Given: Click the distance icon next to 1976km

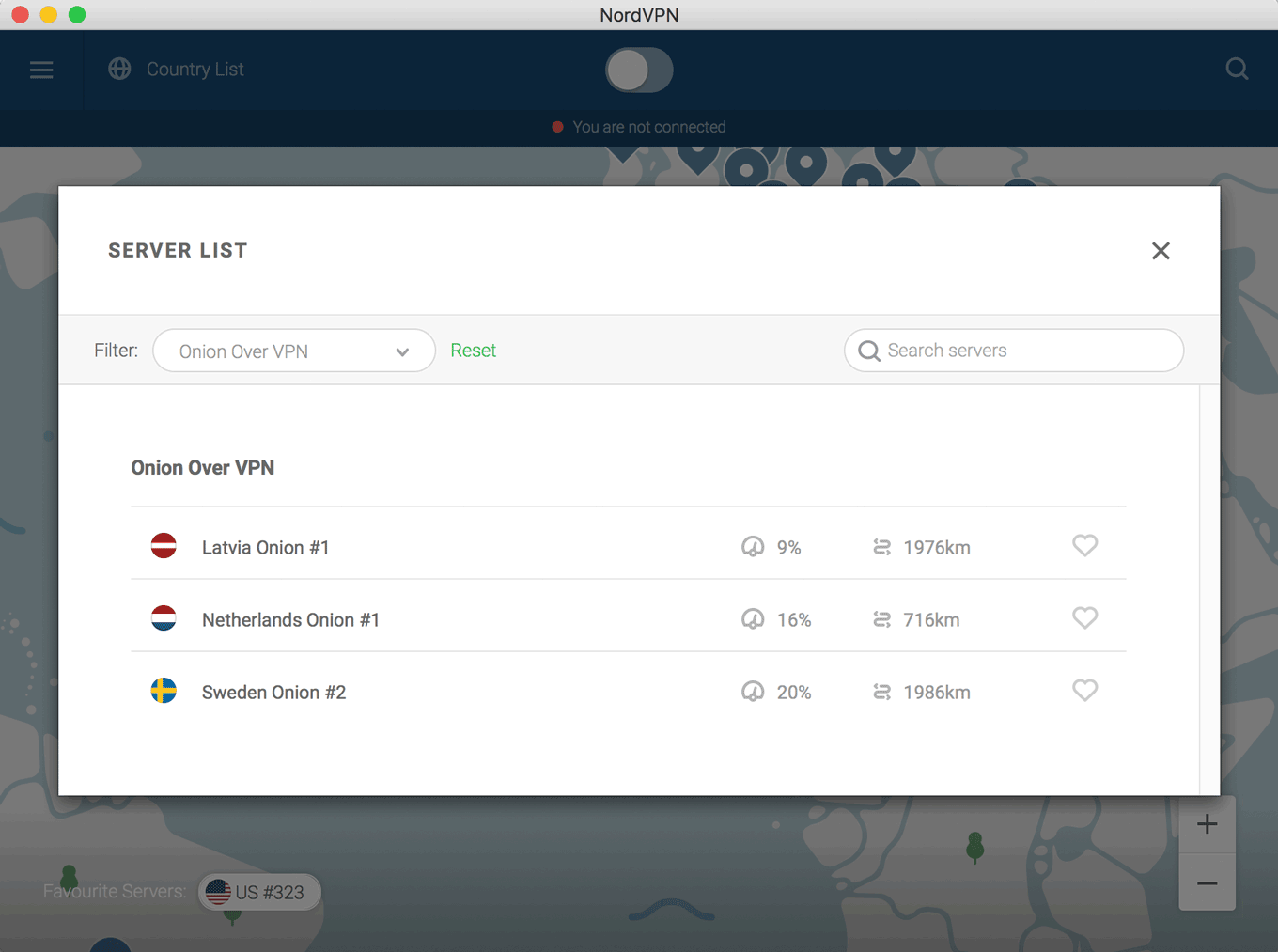Looking at the screenshot, I should [x=881, y=547].
